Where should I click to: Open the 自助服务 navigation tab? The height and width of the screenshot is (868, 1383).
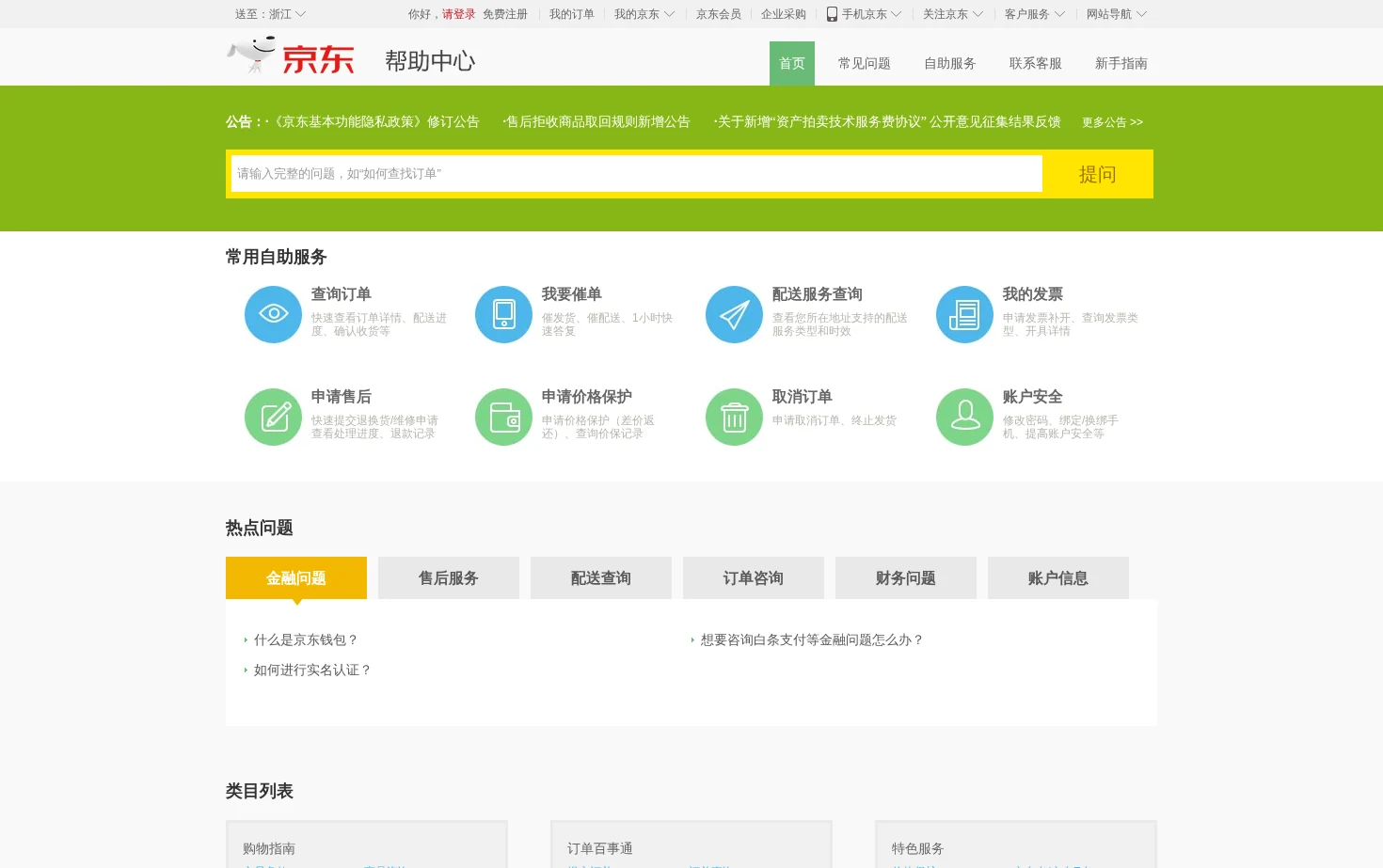(x=950, y=63)
